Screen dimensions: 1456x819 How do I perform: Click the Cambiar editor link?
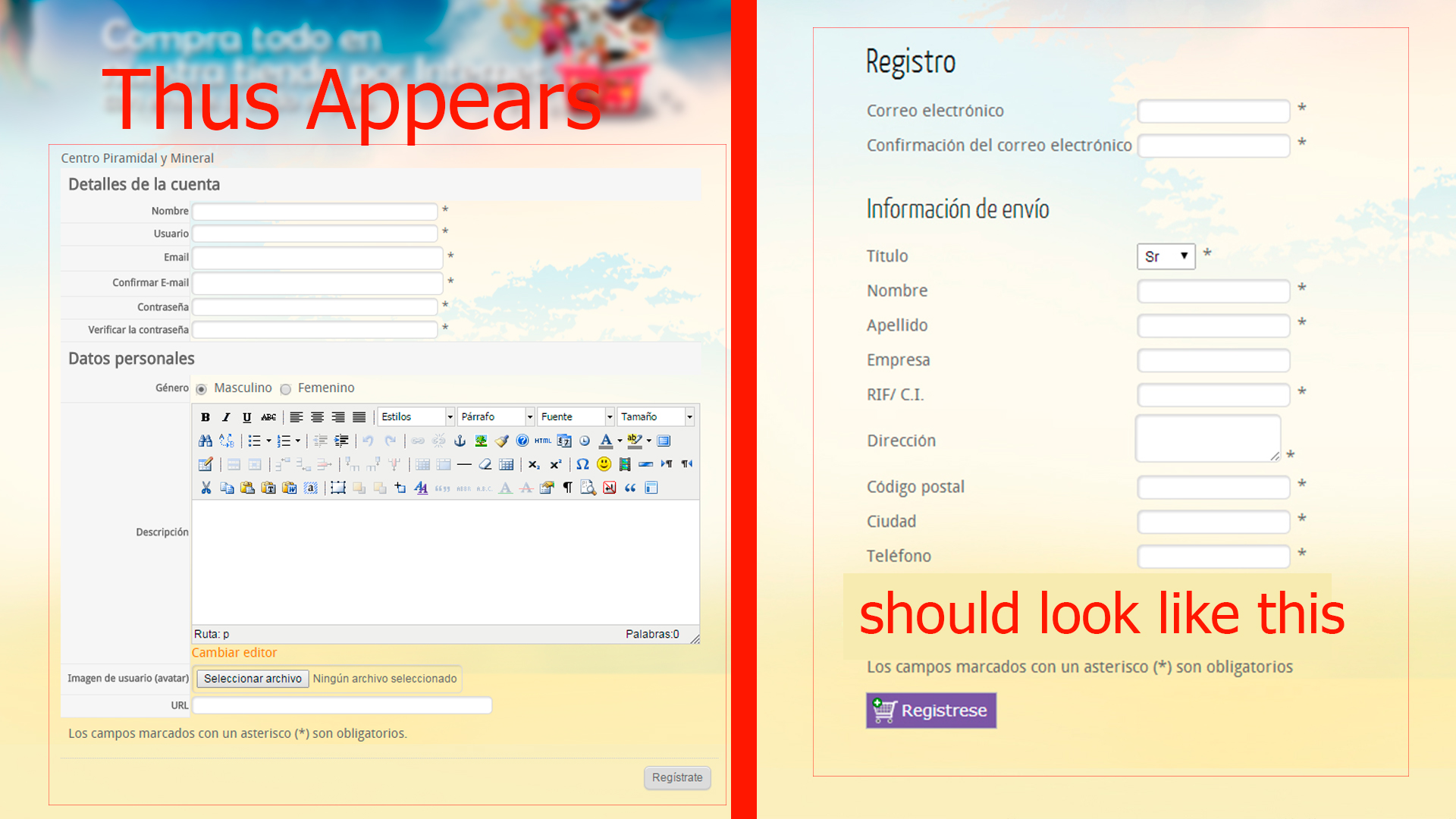coord(234,652)
